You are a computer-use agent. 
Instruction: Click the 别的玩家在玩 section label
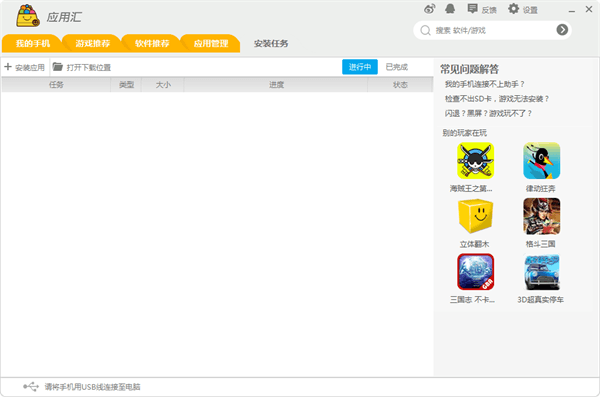point(464,133)
